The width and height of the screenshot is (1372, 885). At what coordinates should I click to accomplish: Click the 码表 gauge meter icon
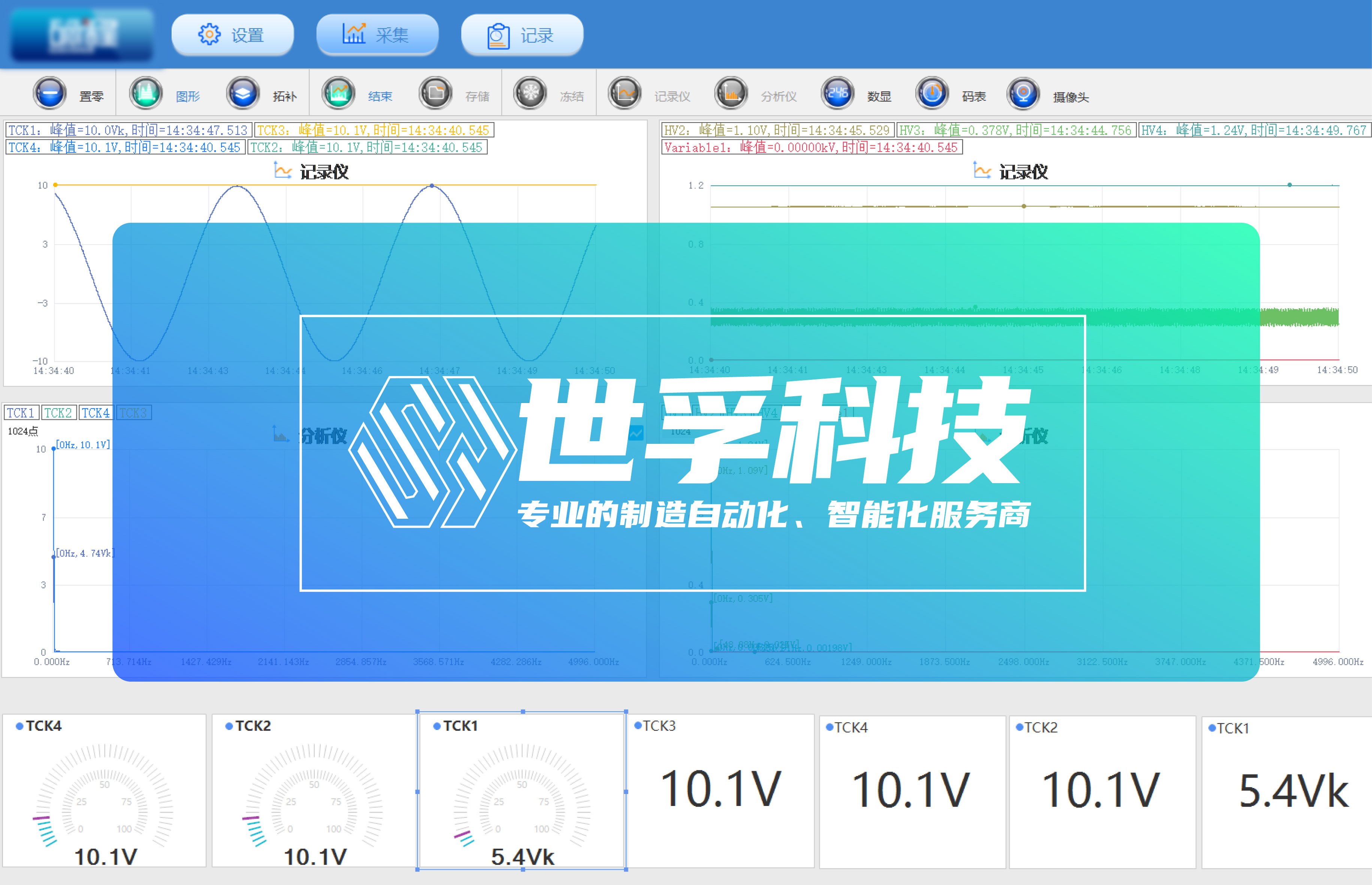tap(932, 93)
